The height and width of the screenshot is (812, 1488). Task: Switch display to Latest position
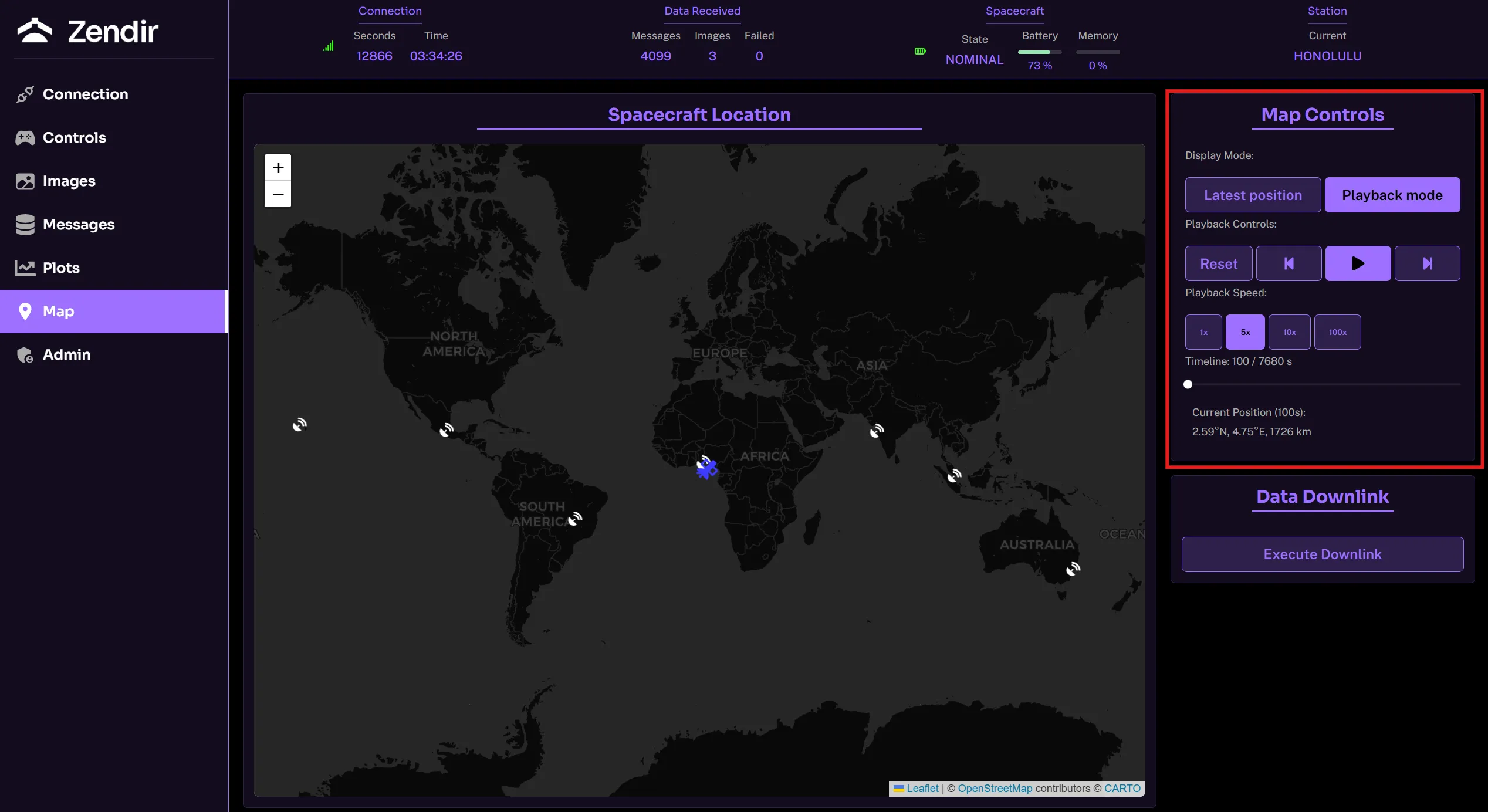pos(1253,195)
